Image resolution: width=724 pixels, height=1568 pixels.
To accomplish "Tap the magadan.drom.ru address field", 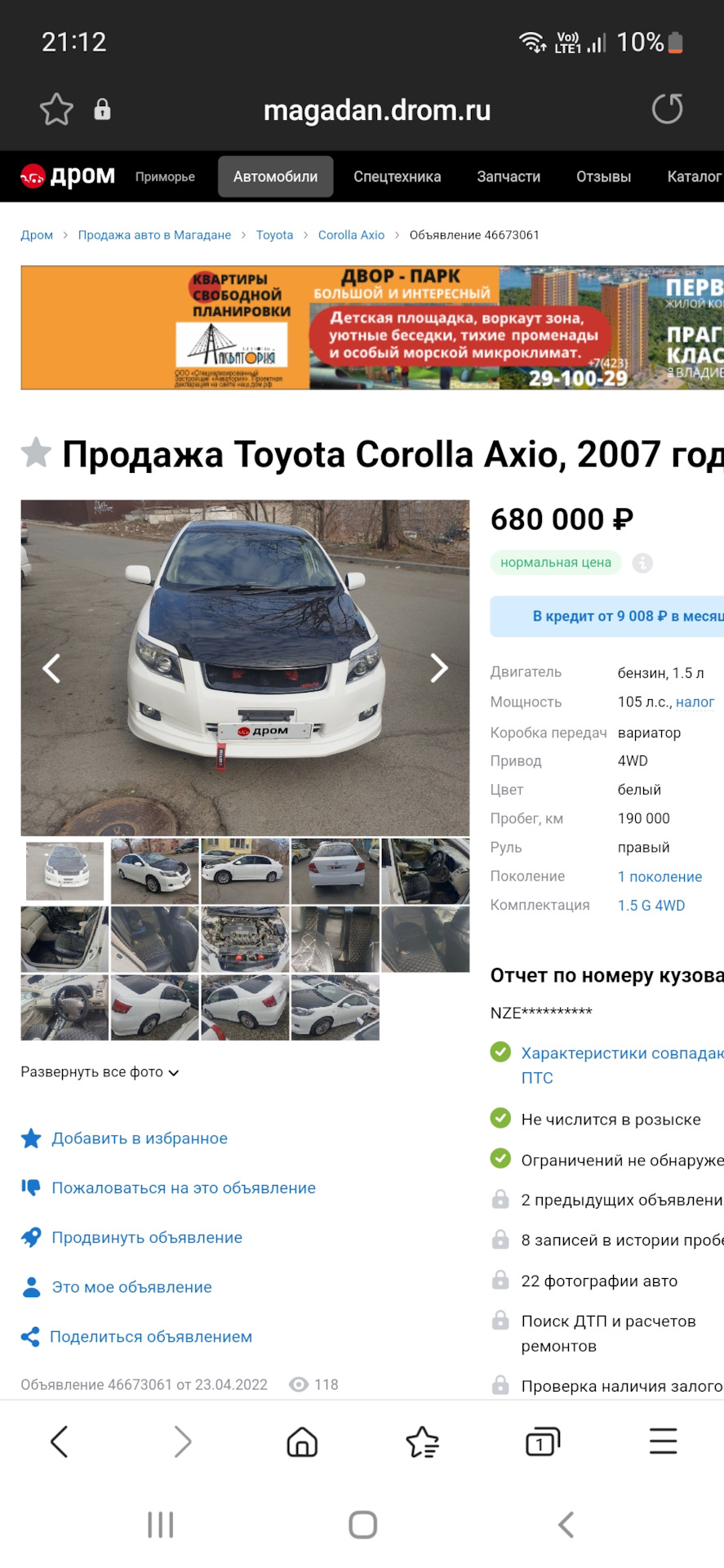I will click(x=377, y=109).
